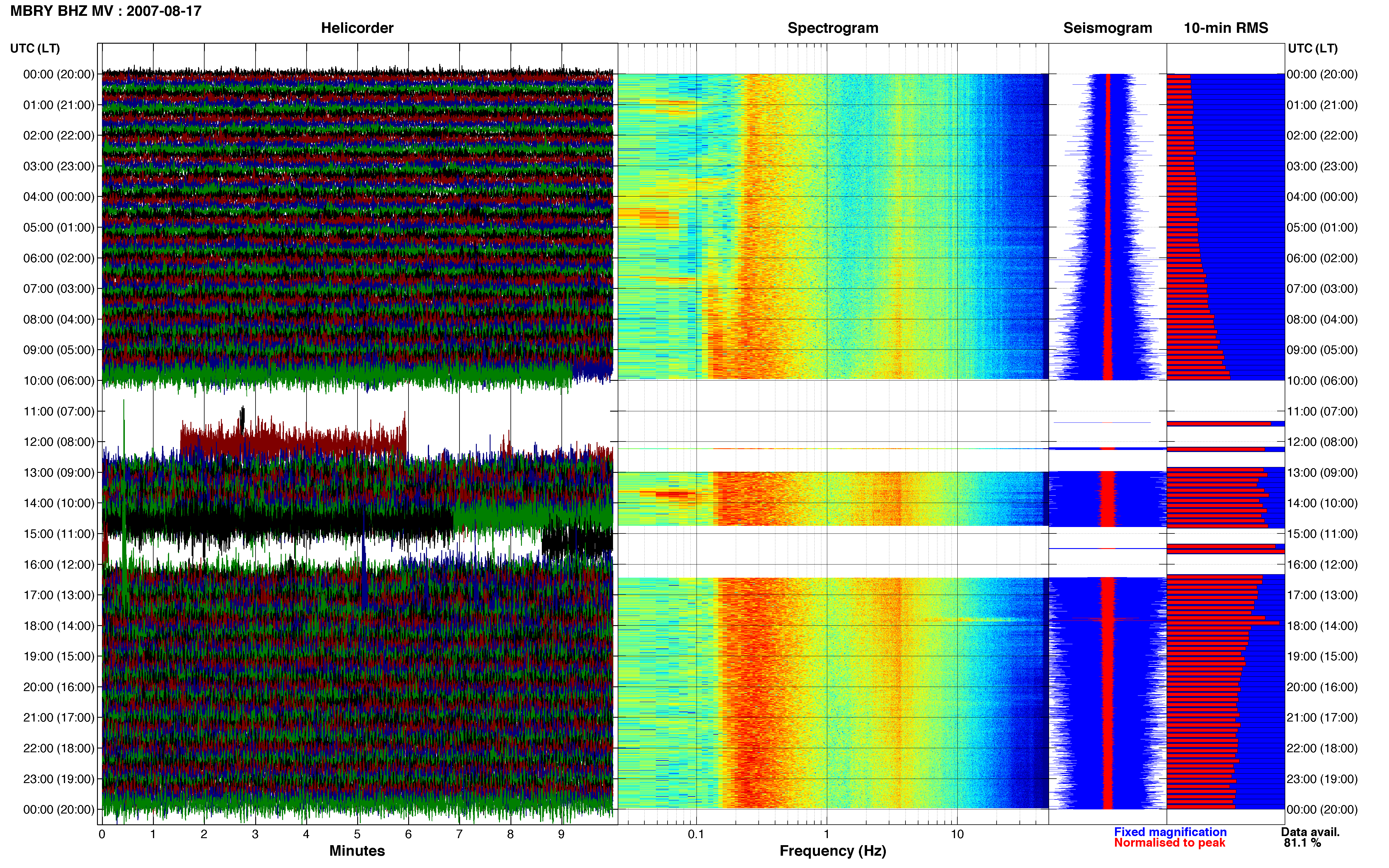
Task: Click '22:00 (18:00)' on the Helicorder time axis
Action: (59, 748)
